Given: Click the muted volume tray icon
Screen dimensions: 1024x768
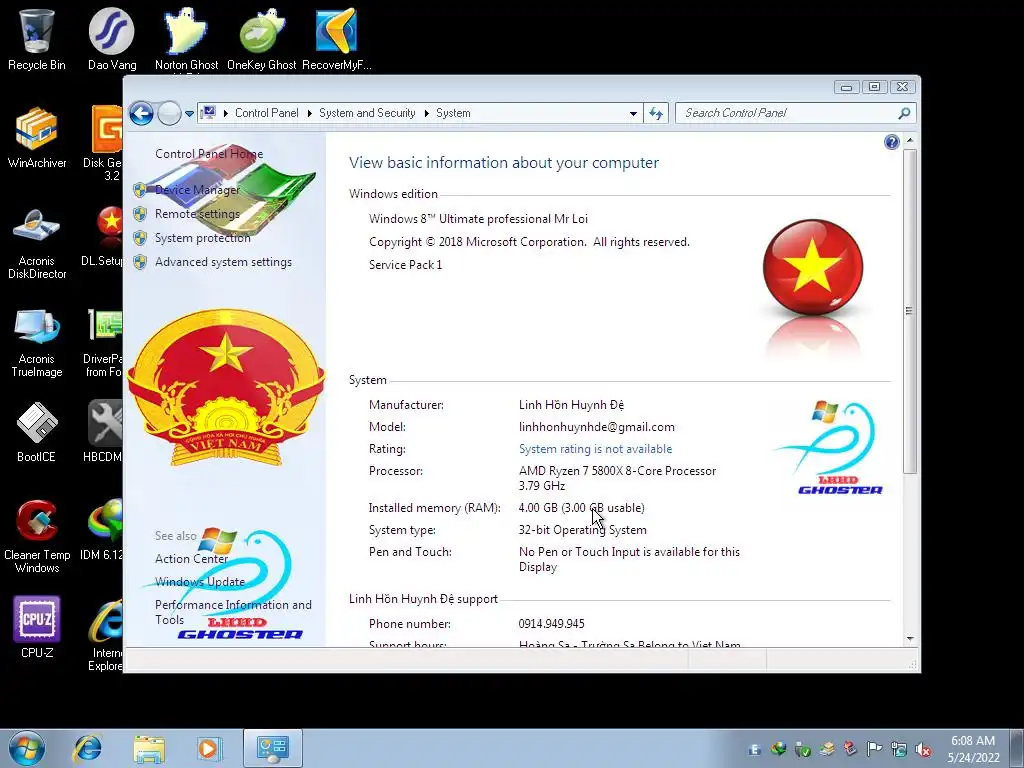Looking at the screenshot, I should 923,749.
